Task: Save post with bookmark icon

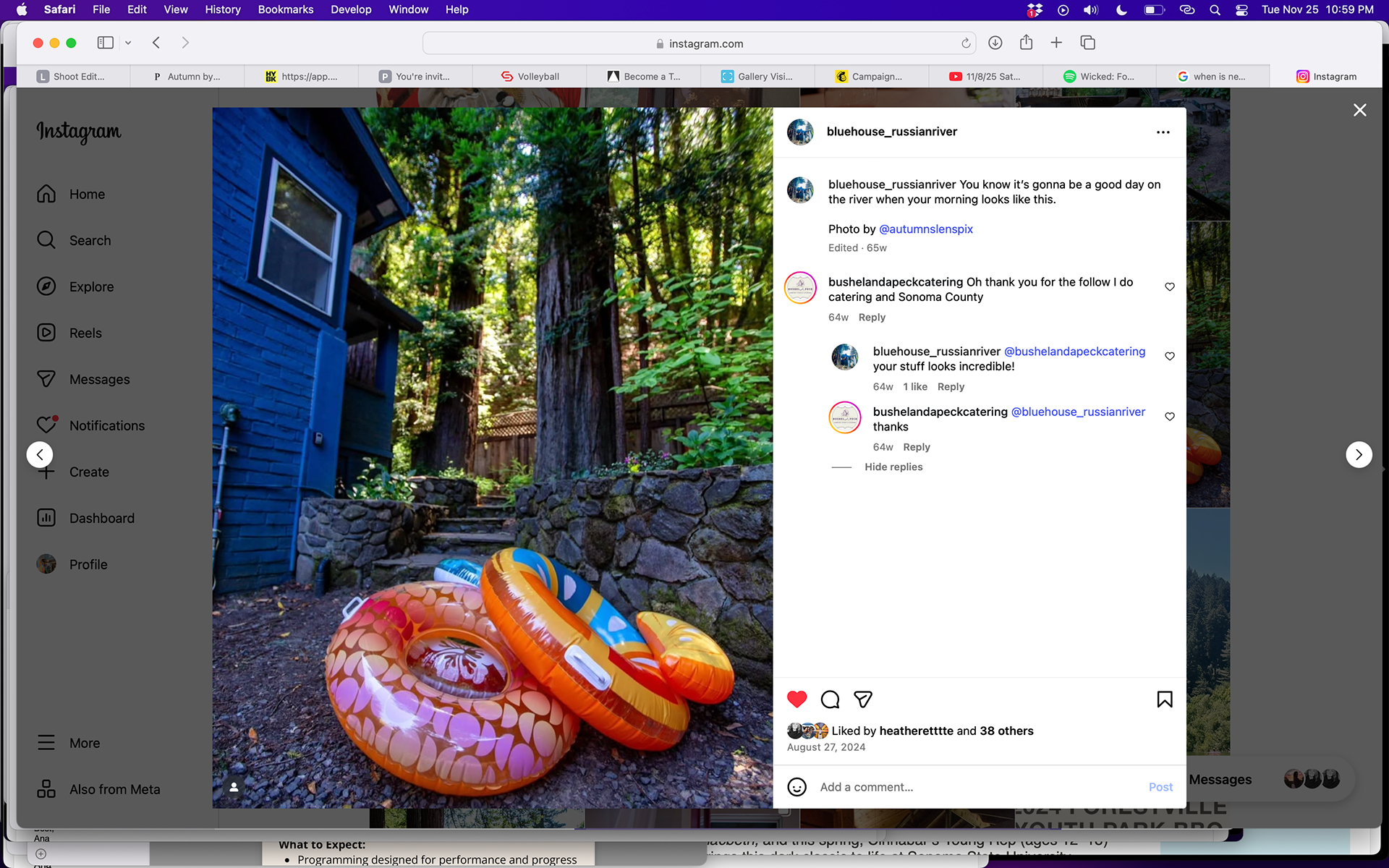Action: coord(1164,699)
